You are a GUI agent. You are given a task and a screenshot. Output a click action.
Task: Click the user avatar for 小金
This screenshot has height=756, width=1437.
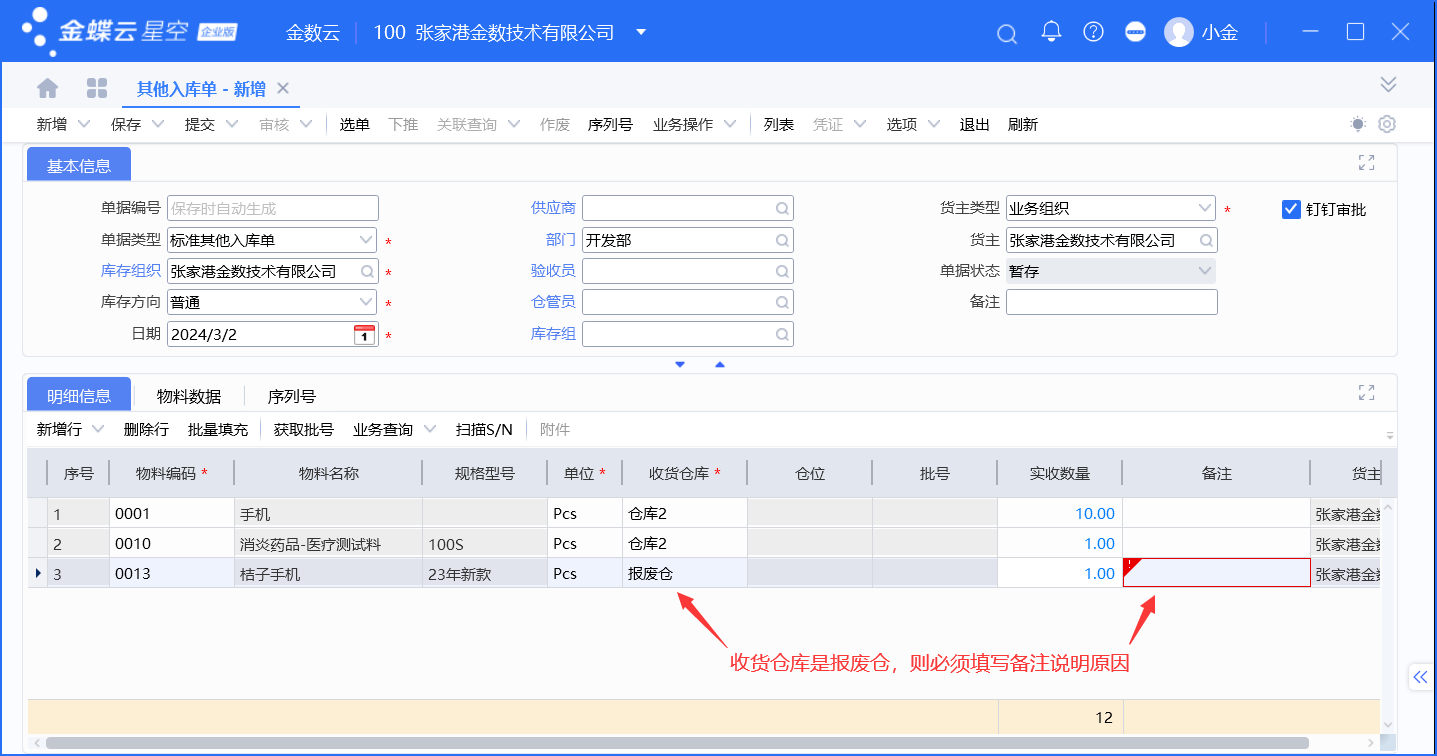coord(1179,32)
